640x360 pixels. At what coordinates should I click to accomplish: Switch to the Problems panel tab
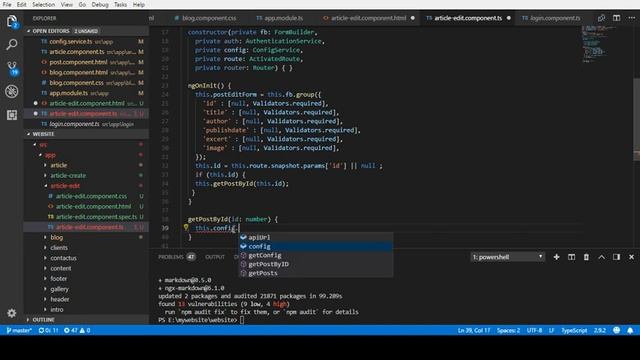(x=176, y=257)
